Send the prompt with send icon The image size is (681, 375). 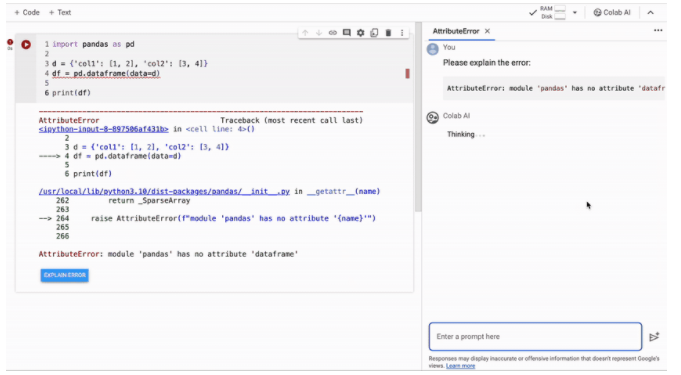click(654, 337)
